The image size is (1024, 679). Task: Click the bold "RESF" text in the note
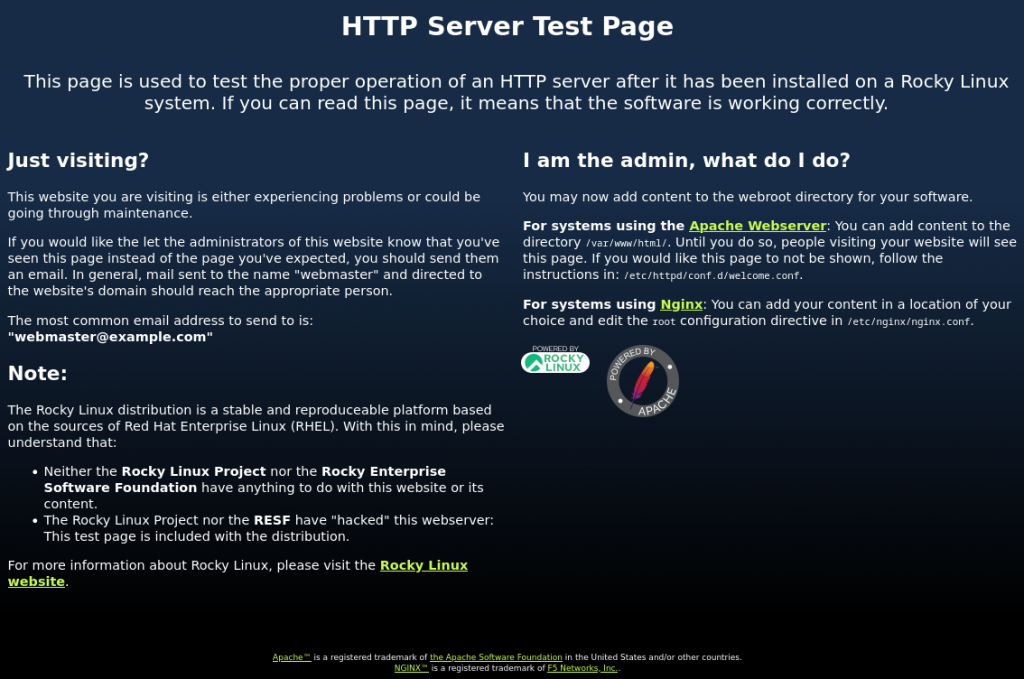tap(272, 520)
